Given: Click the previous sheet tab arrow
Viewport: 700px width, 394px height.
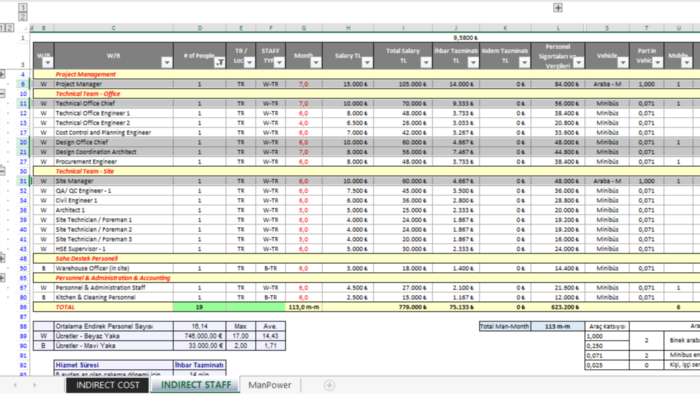Looking at the screenshot, I should coord(15,385).
